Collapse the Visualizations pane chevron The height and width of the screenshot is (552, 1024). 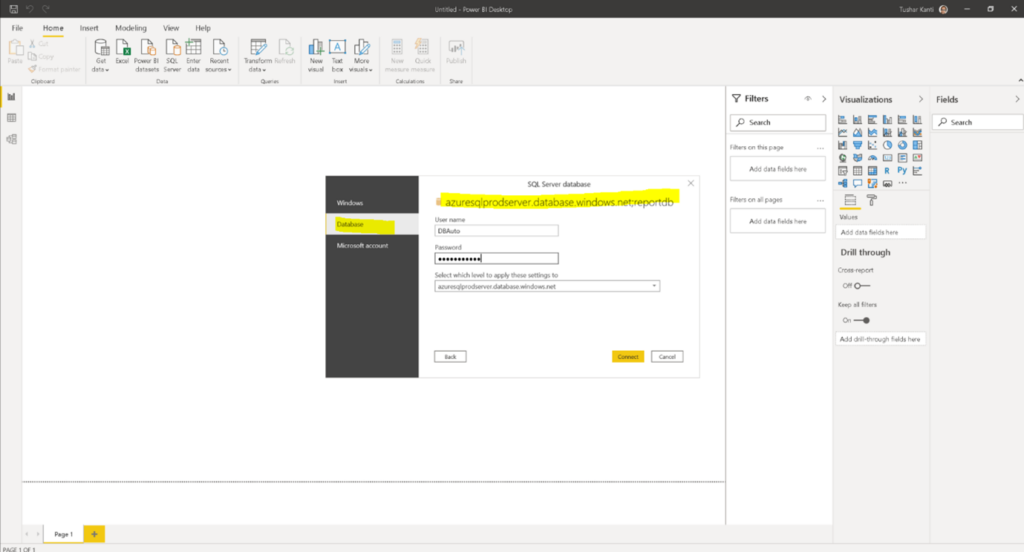tap(921, 99)
